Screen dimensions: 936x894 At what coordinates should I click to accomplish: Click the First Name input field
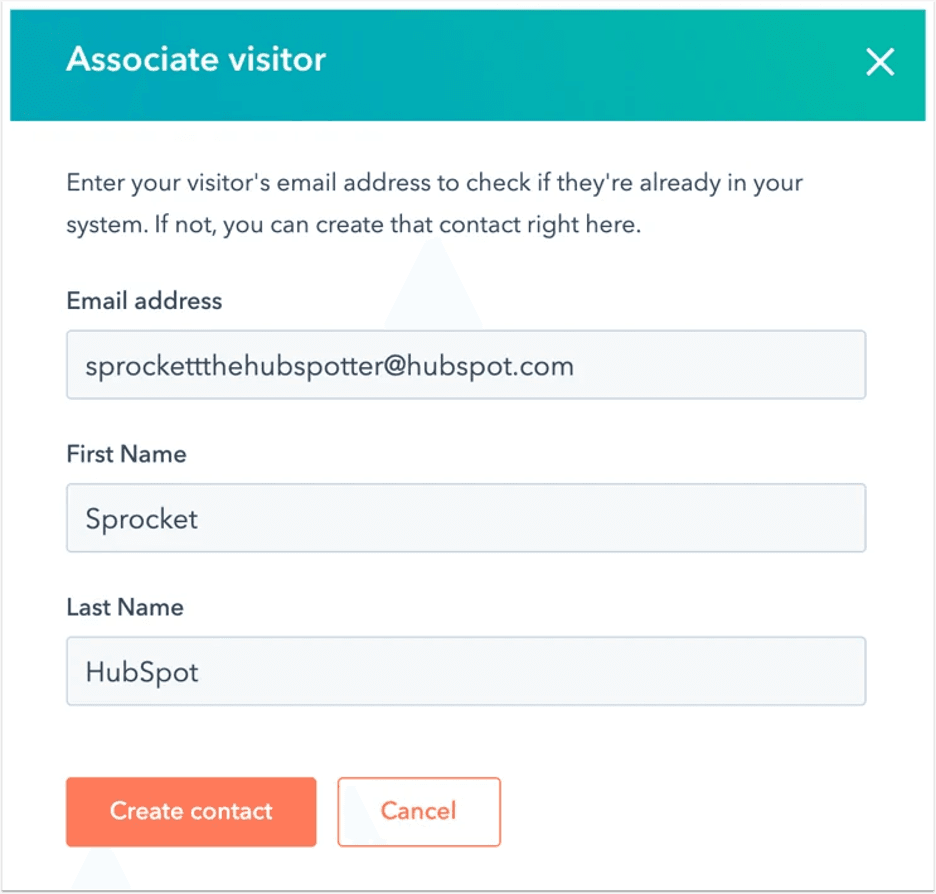pos(465,518)
